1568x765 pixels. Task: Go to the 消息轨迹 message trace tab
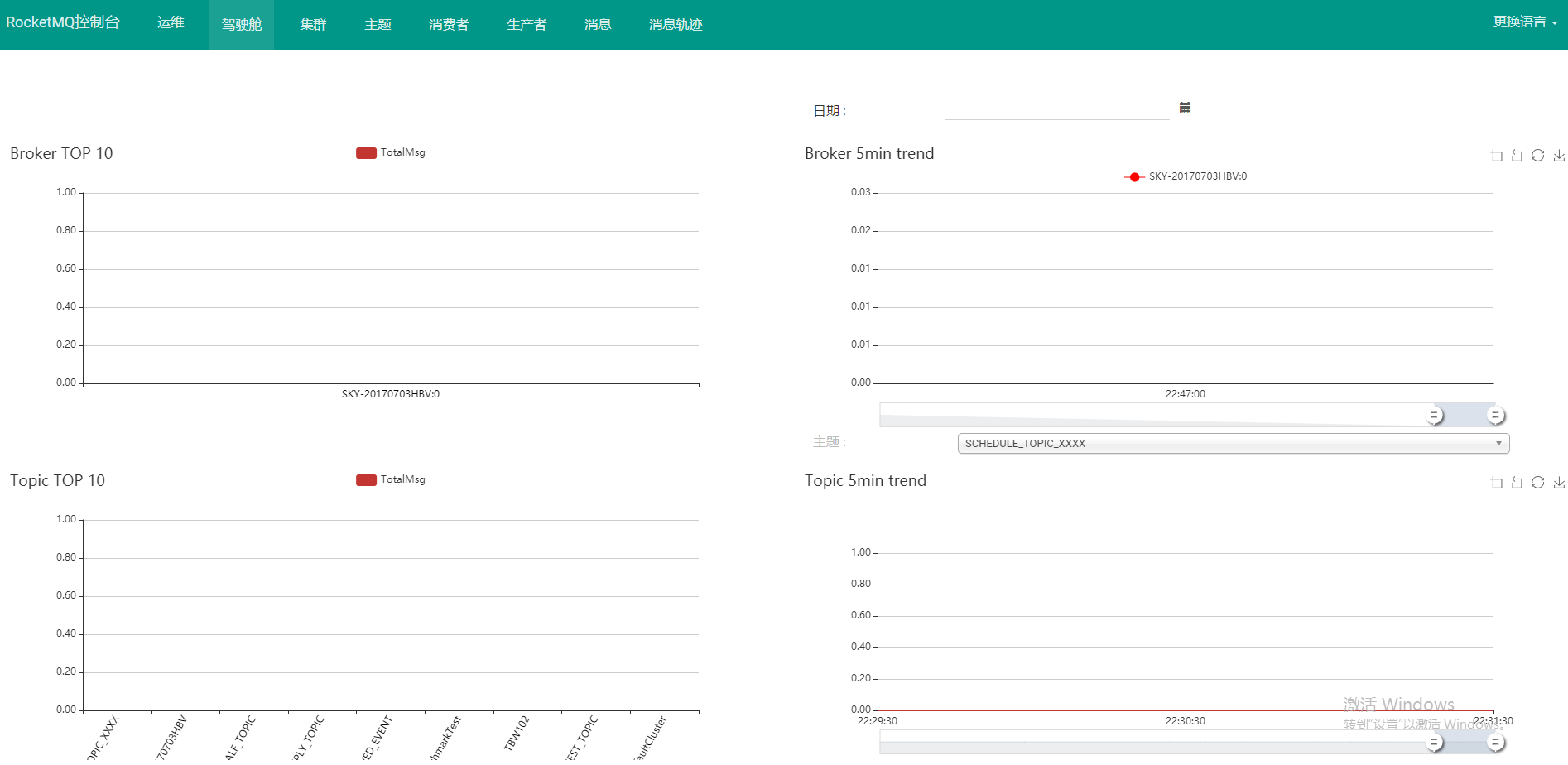[x=676, y=25]
